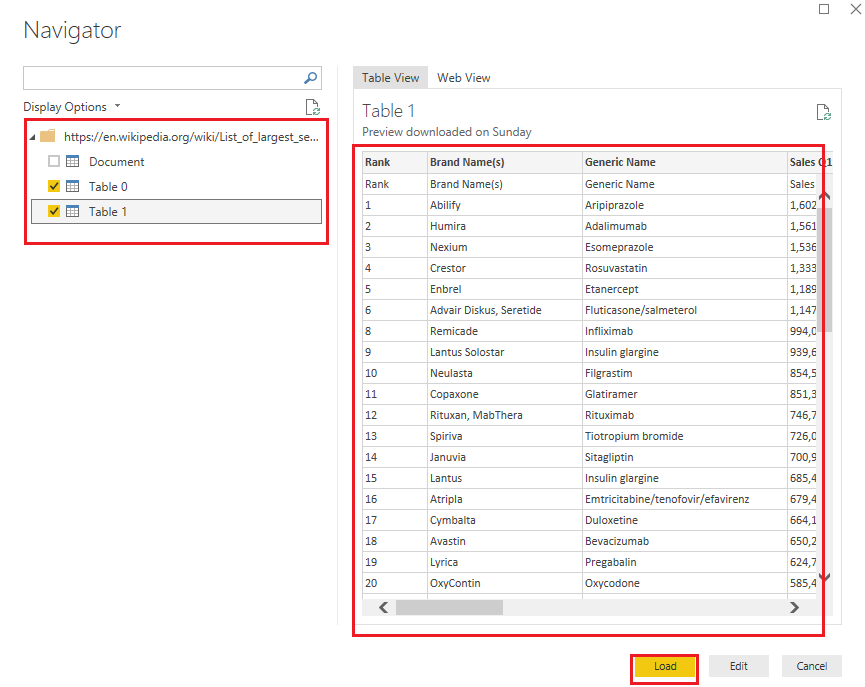Maximize the Navigator window
This screenshot has height=687, width=865.
(824, 9)
